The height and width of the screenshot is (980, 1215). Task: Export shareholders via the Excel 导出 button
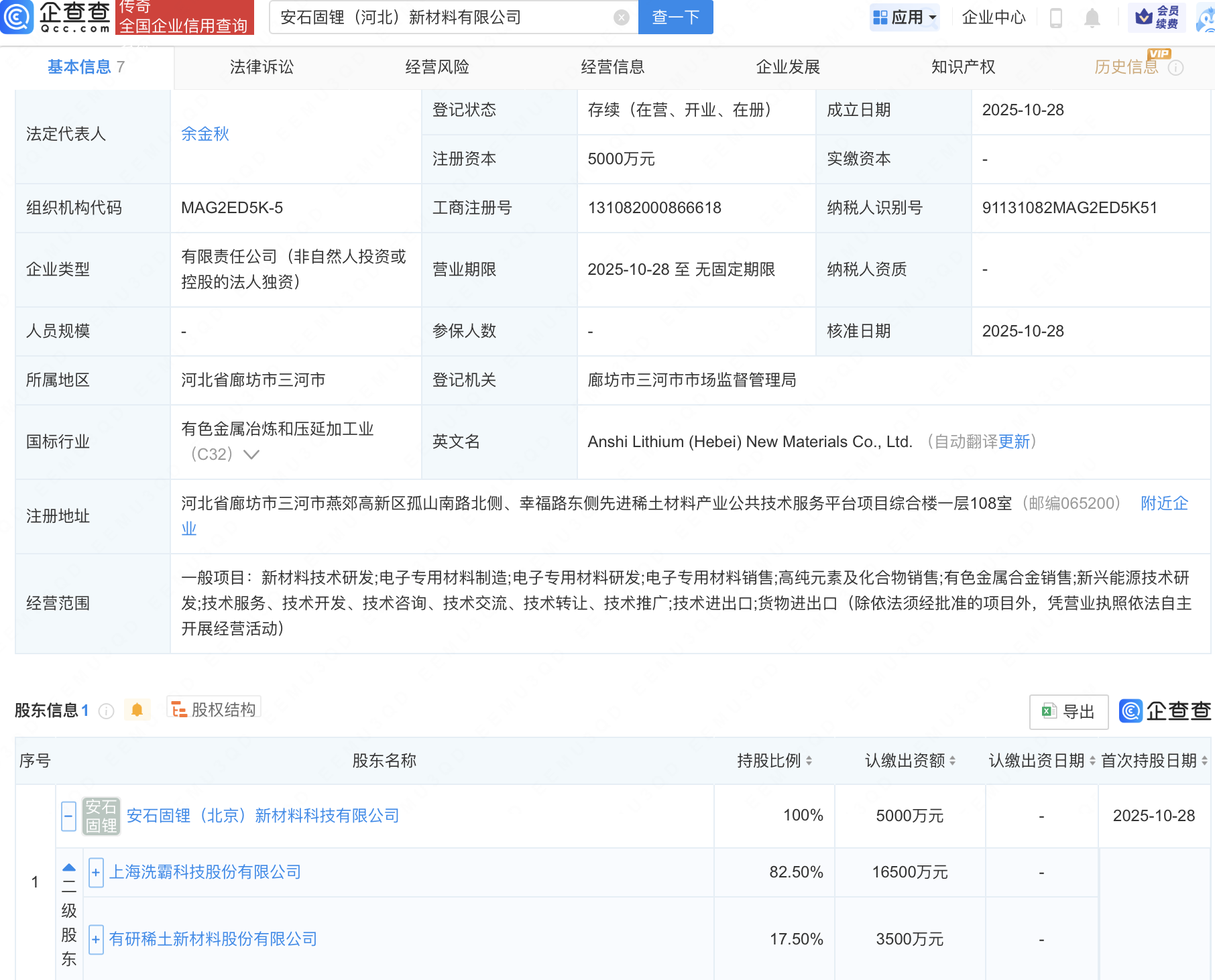(x=1068, y=712)
